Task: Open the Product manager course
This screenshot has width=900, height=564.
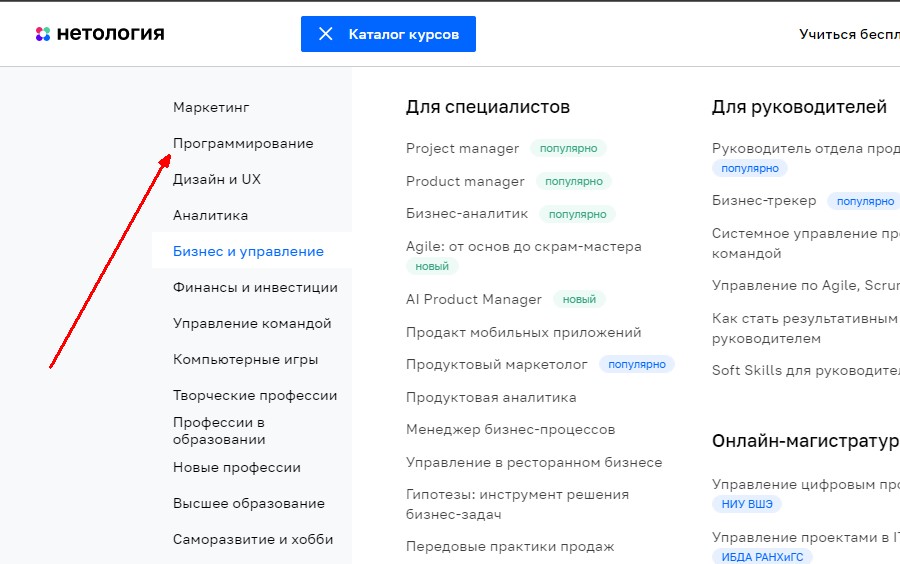Action: tap(465, 181)
